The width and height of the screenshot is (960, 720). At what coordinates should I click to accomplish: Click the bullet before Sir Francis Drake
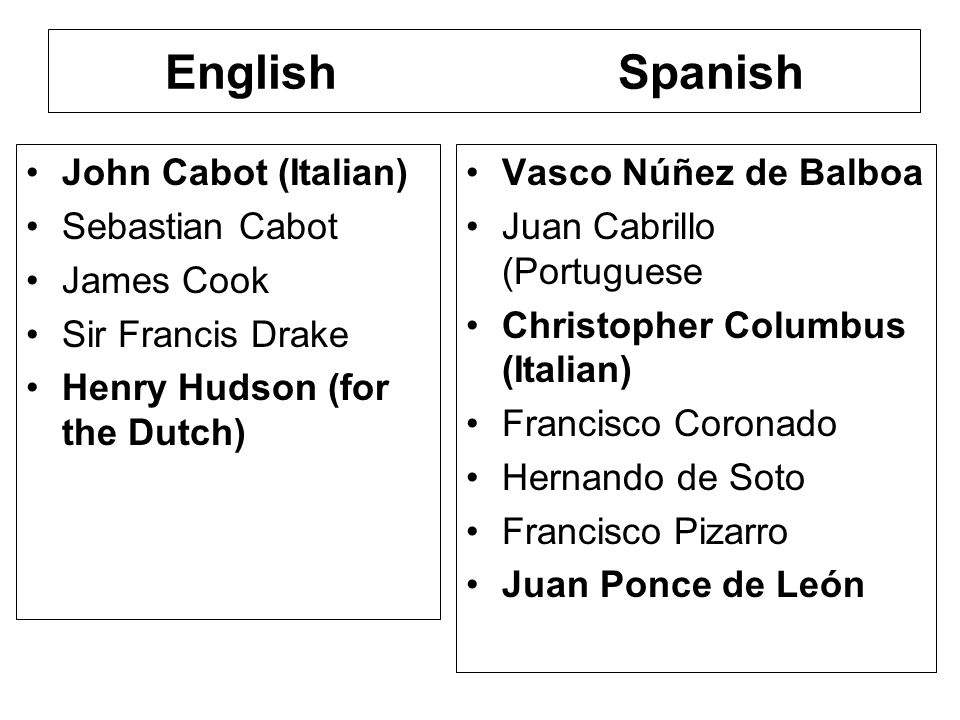(x=32, y=334)
